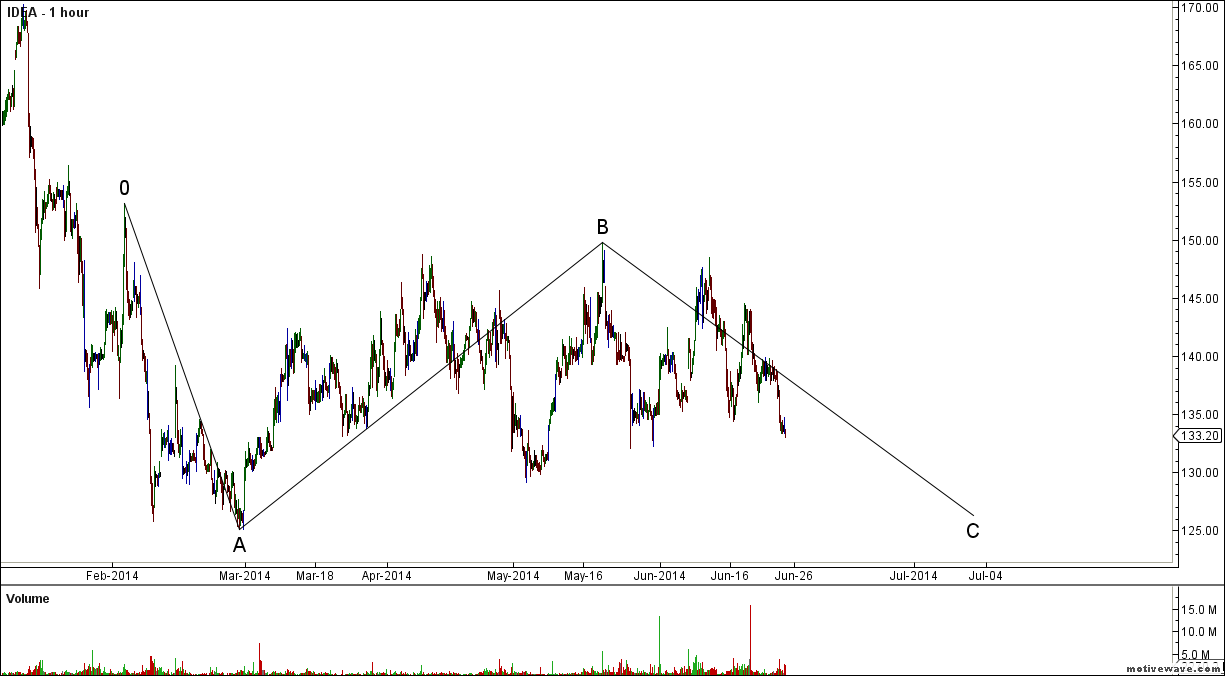Click the "IDEA - 1 hour" chart title
1225x676 pixels.
pos(48,13)
